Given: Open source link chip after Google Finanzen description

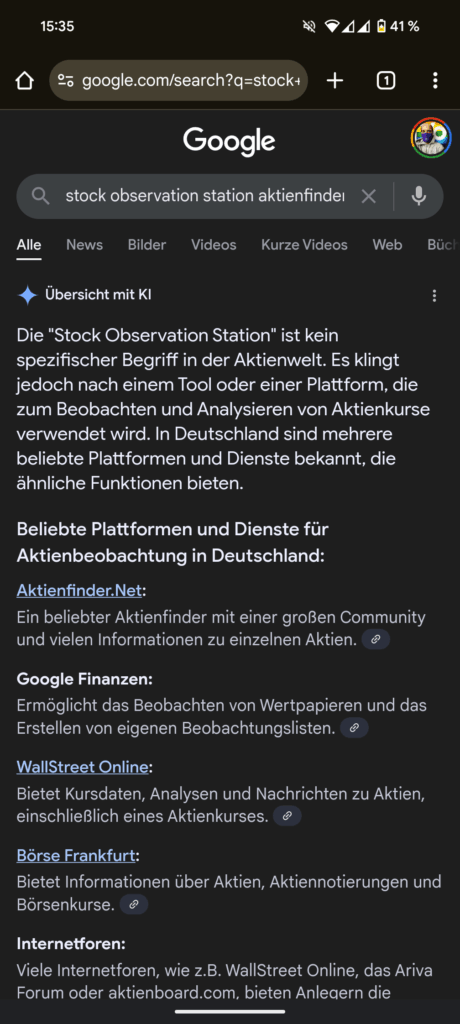Looking at the screenshot, I should point(354,728).
